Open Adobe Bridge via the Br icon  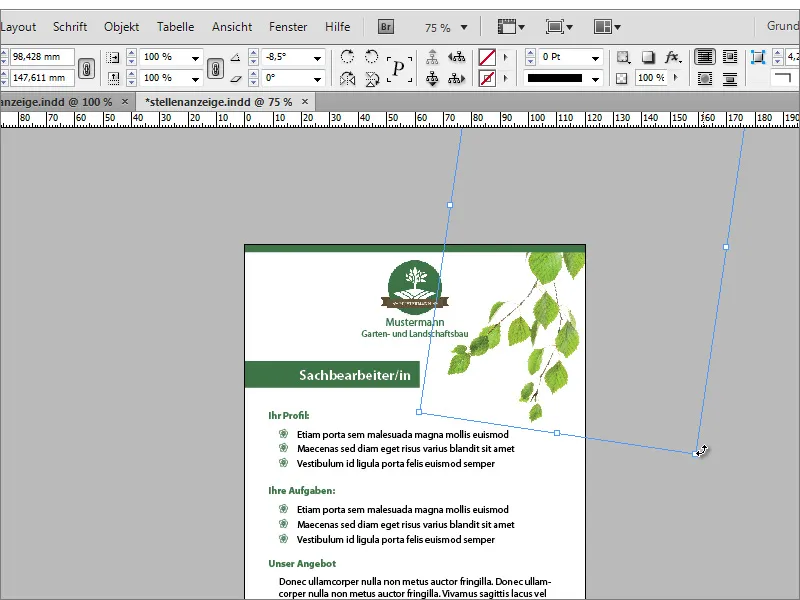386,27
